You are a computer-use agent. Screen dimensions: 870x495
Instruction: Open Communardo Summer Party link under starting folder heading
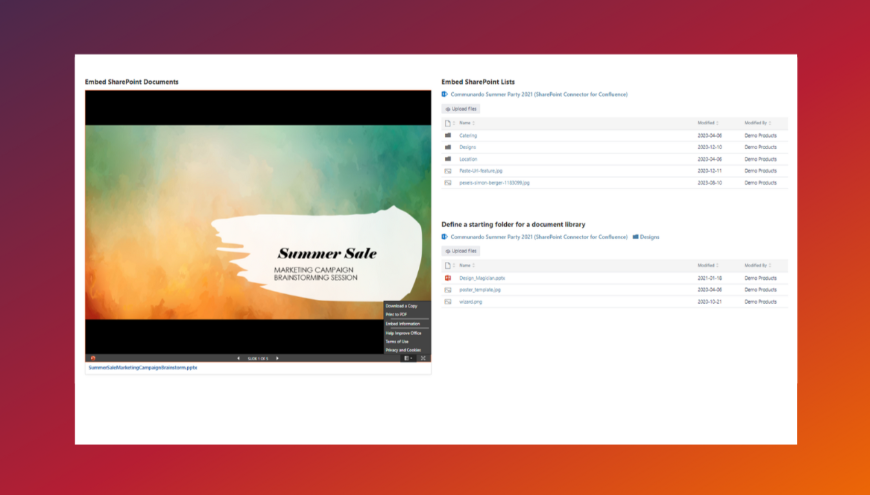(x=539, y=237)
